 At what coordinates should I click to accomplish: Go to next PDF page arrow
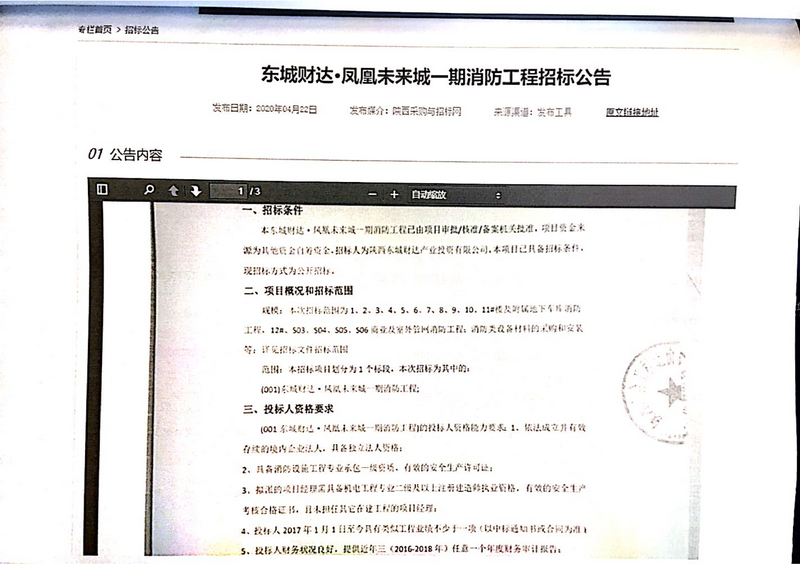click(196, 190)
